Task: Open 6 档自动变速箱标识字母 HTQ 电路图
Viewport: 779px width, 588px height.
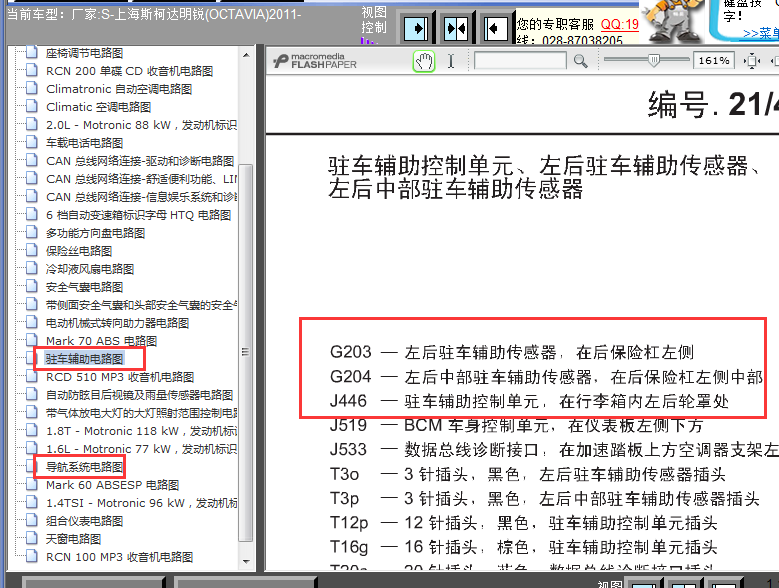Action: tap(138, 215)
